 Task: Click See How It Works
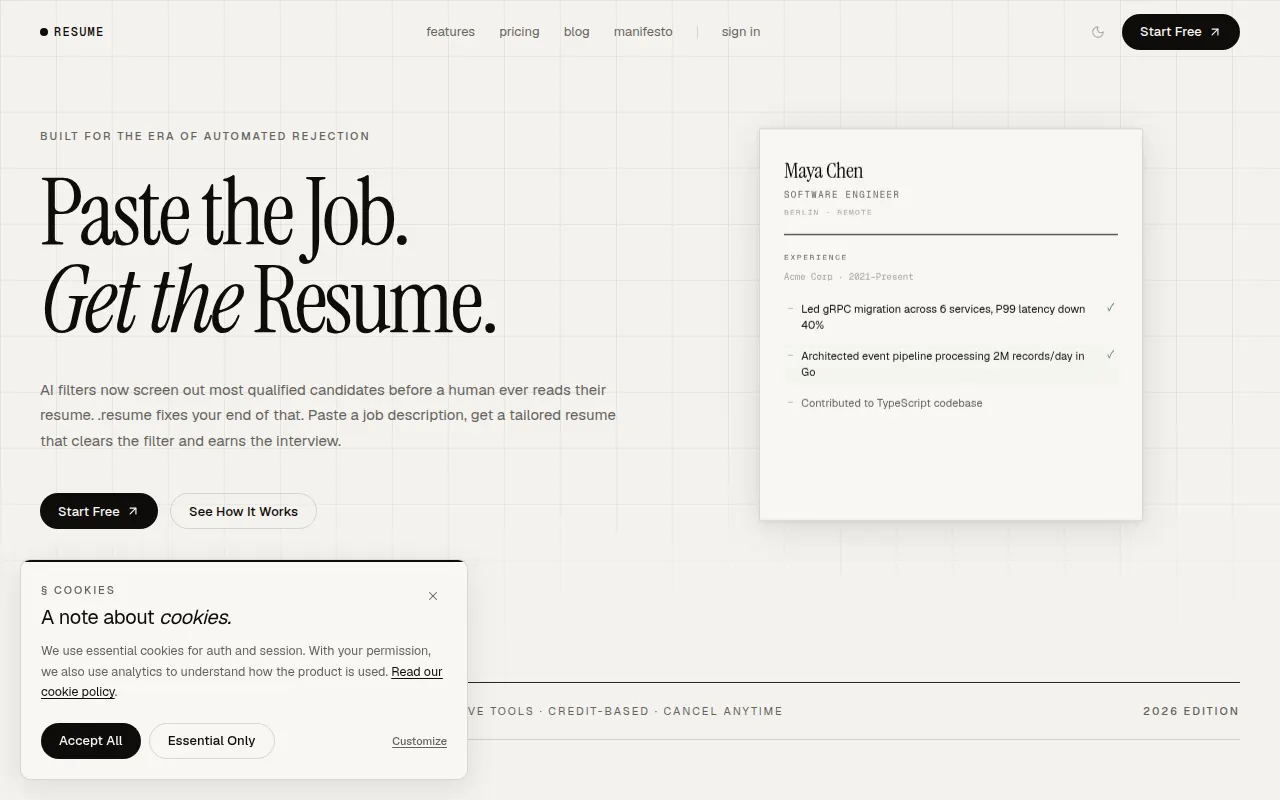click(243, 511)
